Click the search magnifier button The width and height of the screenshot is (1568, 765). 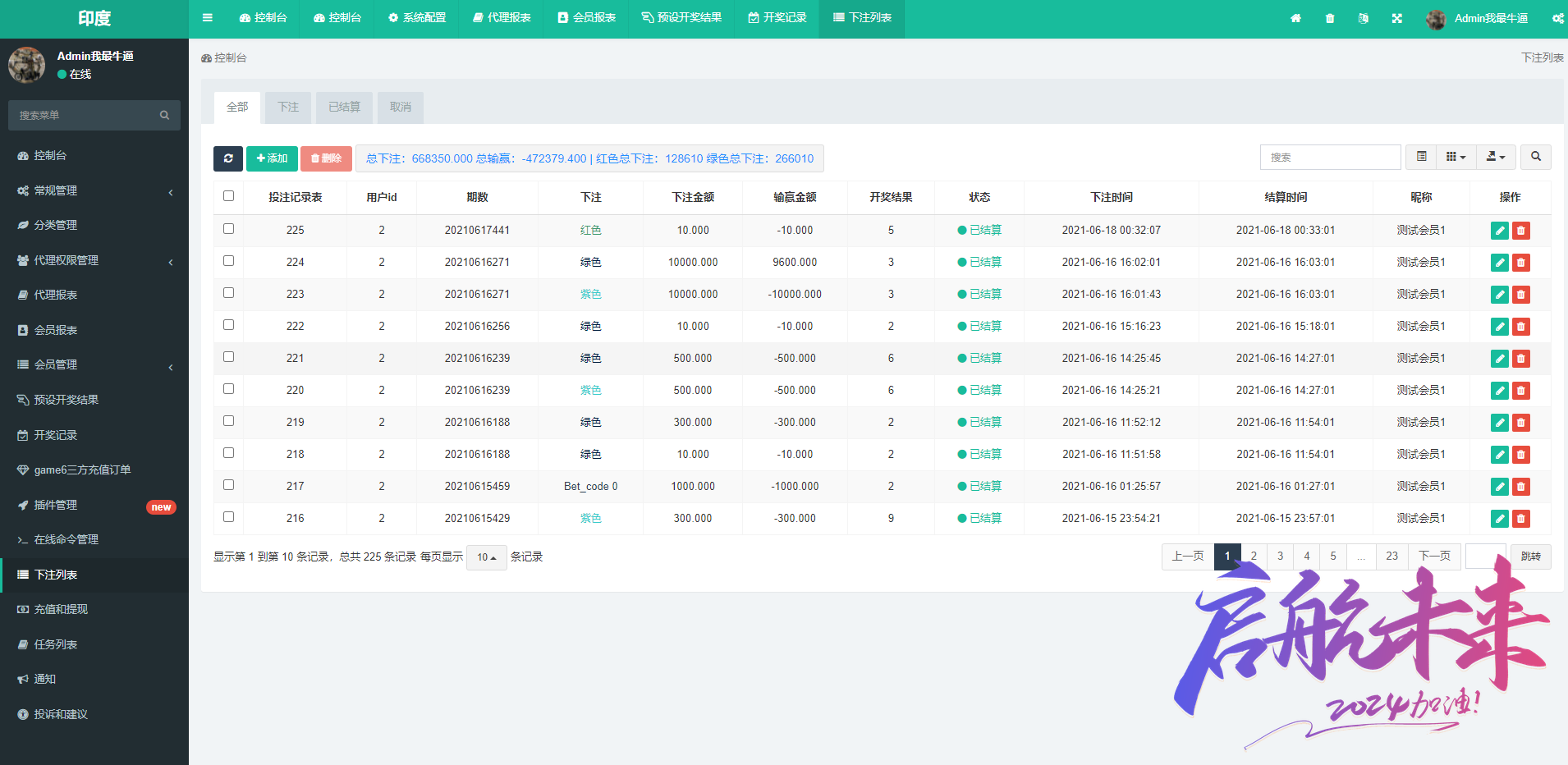point(1536,157)
